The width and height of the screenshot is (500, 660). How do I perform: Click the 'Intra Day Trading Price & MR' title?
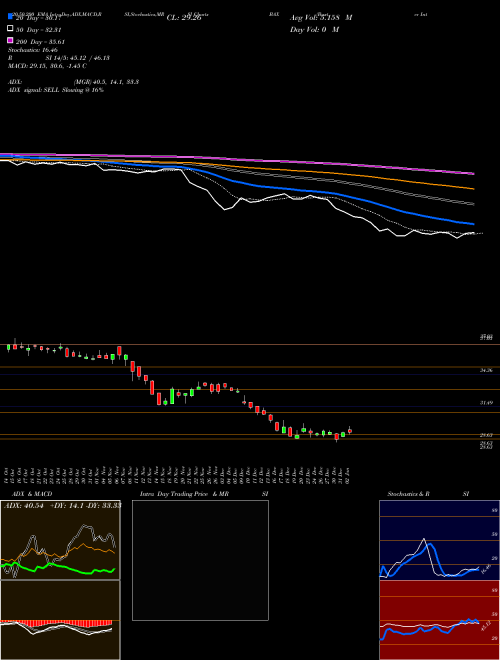[x=184, y=494]
